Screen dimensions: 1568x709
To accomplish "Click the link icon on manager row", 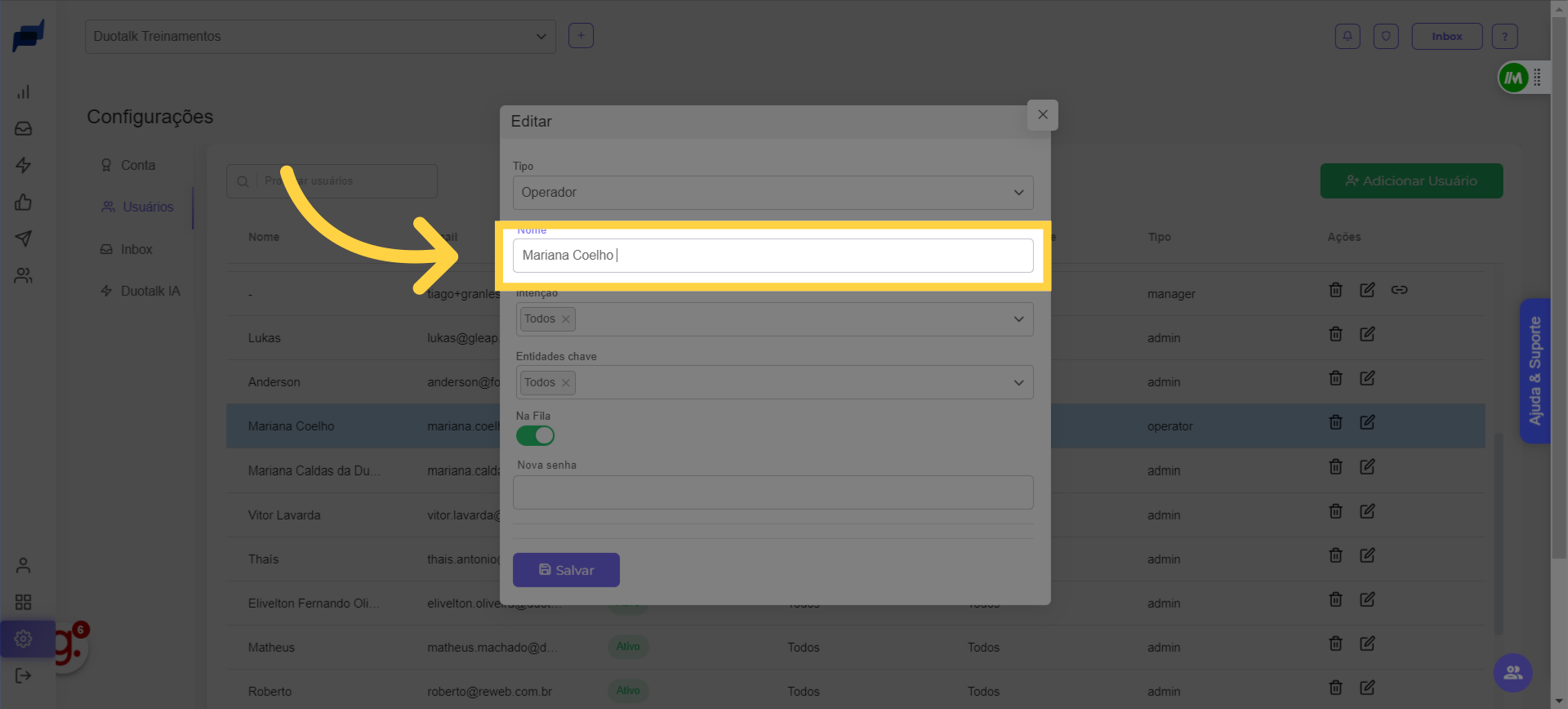I will point(1399,290).
